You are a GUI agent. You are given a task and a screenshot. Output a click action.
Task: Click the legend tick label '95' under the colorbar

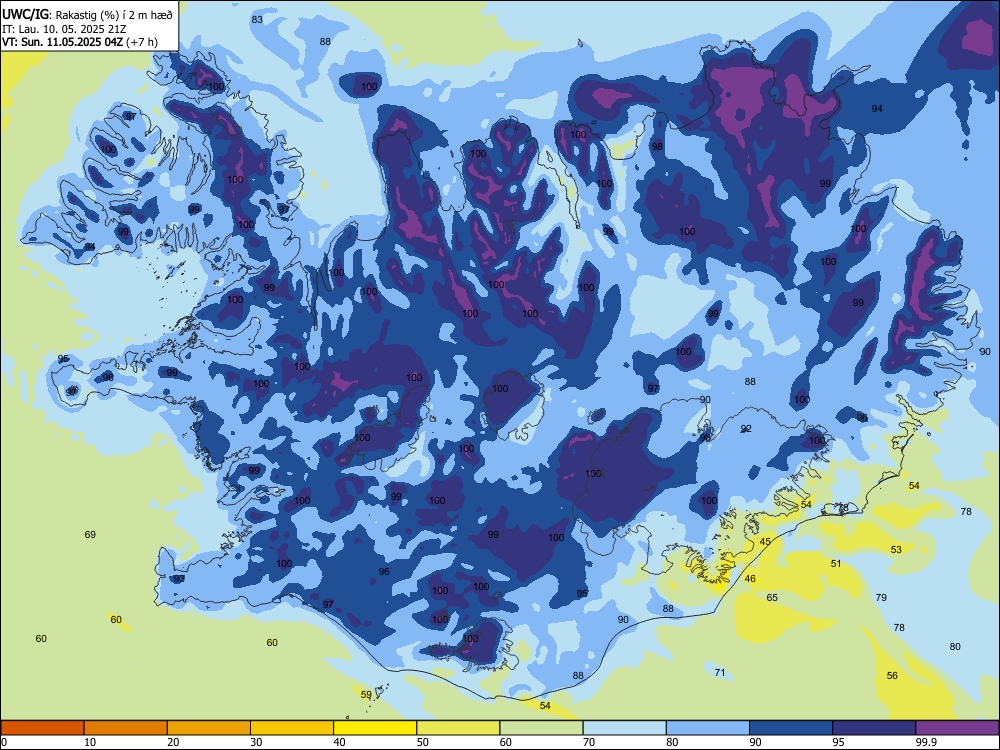coord(838,742)
